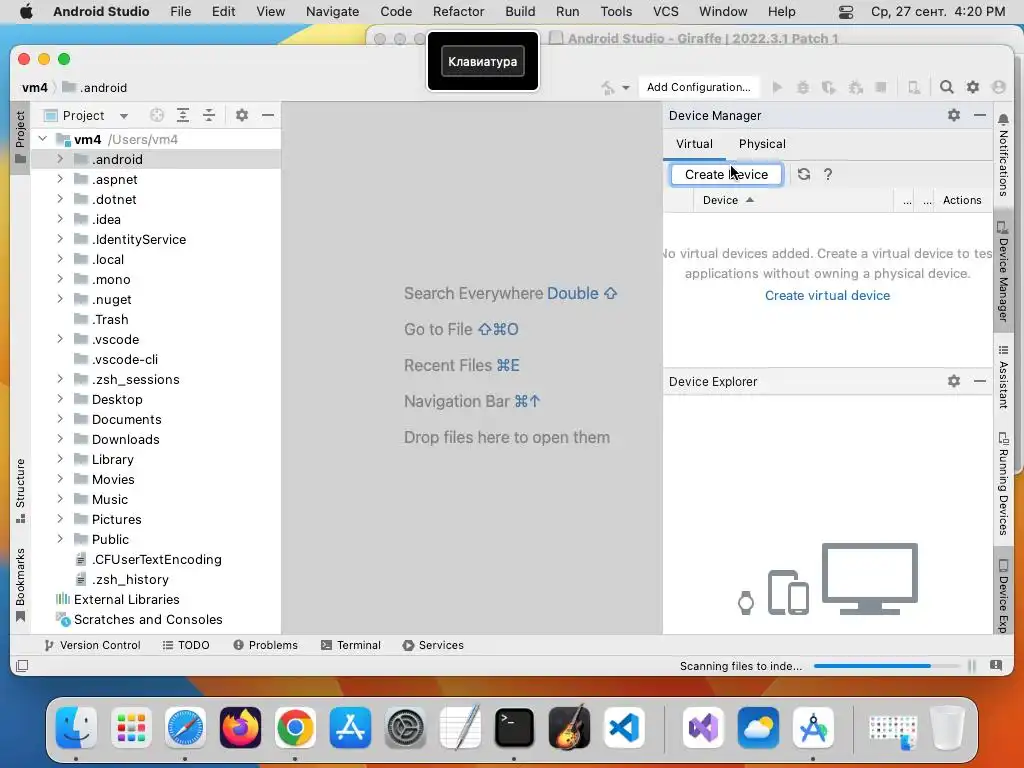The height and width of the screenshot is (768, 1024).
Task: Open the Refactor menu
Action: [458, 12]
